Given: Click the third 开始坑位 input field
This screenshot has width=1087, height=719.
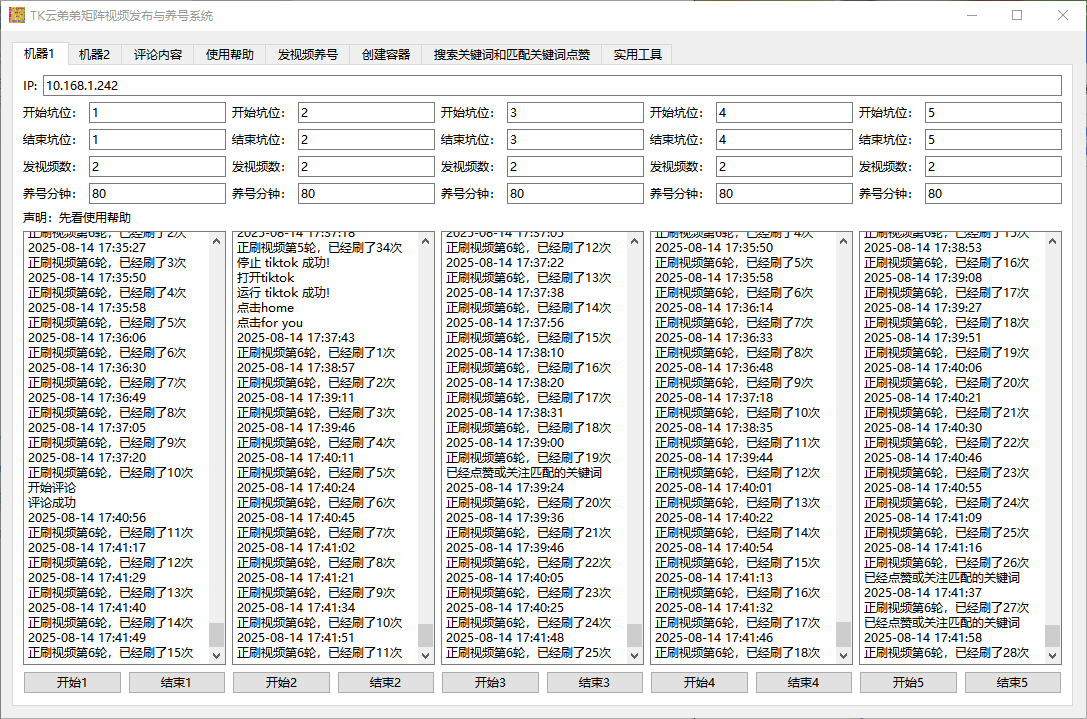Looking at the screenshot, I should [x=575, y=112].
